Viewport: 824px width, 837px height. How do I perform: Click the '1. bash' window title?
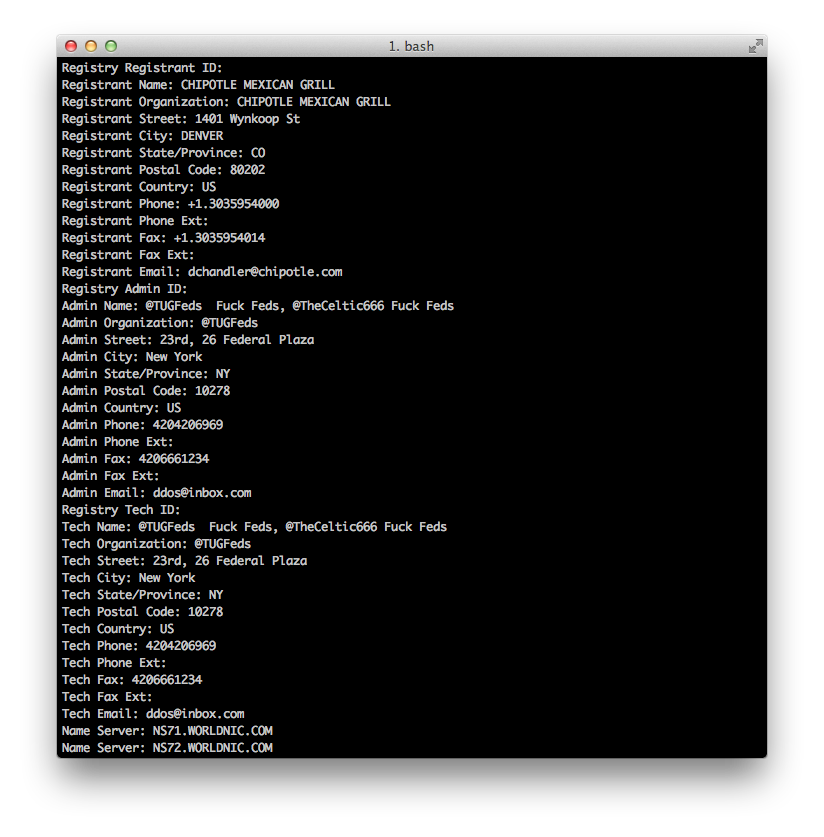coord(411,46)
